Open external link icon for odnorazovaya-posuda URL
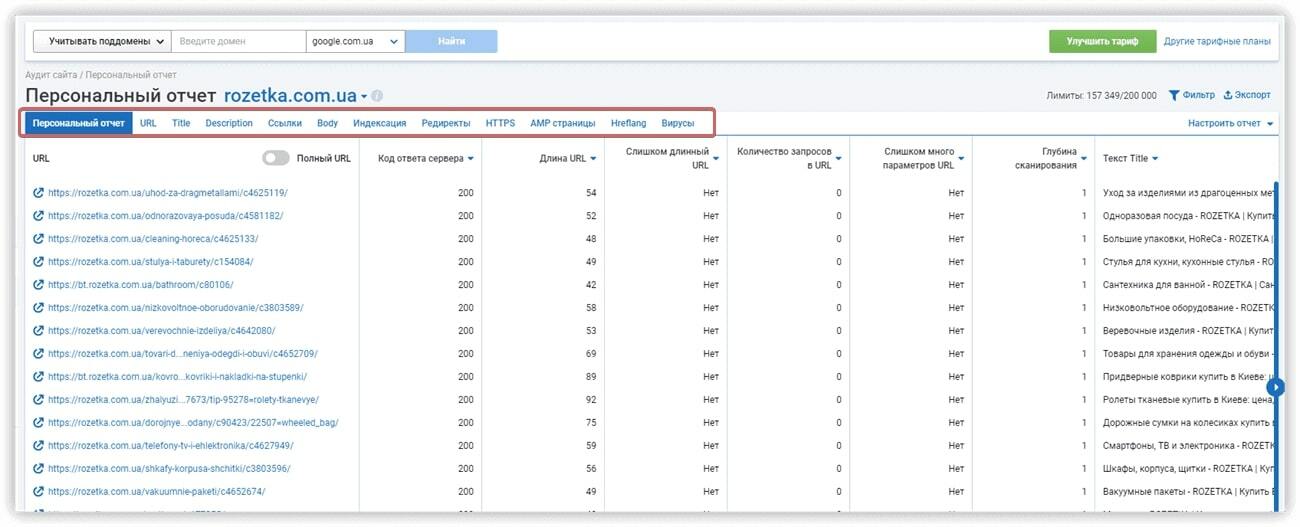Screen dimensions: 1300x527 point(39,215)
